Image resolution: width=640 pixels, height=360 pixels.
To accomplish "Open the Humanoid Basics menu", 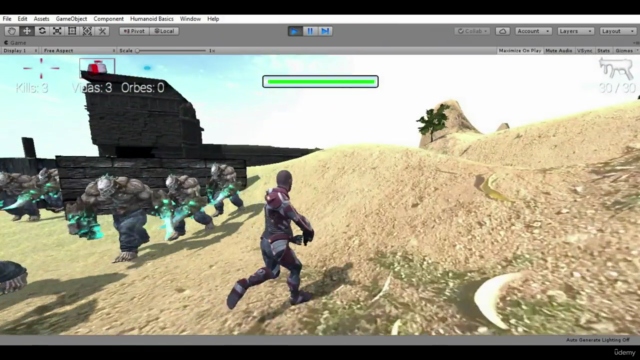I will tap(152, 19).
